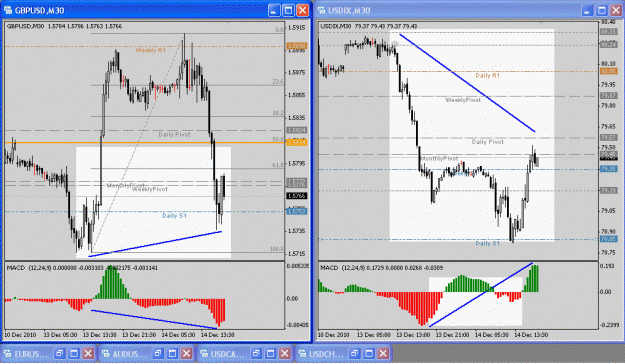Click the Daily Pivot label in GBPUSD chart
The height and width of the screenshot is (364, 625).
174,134
